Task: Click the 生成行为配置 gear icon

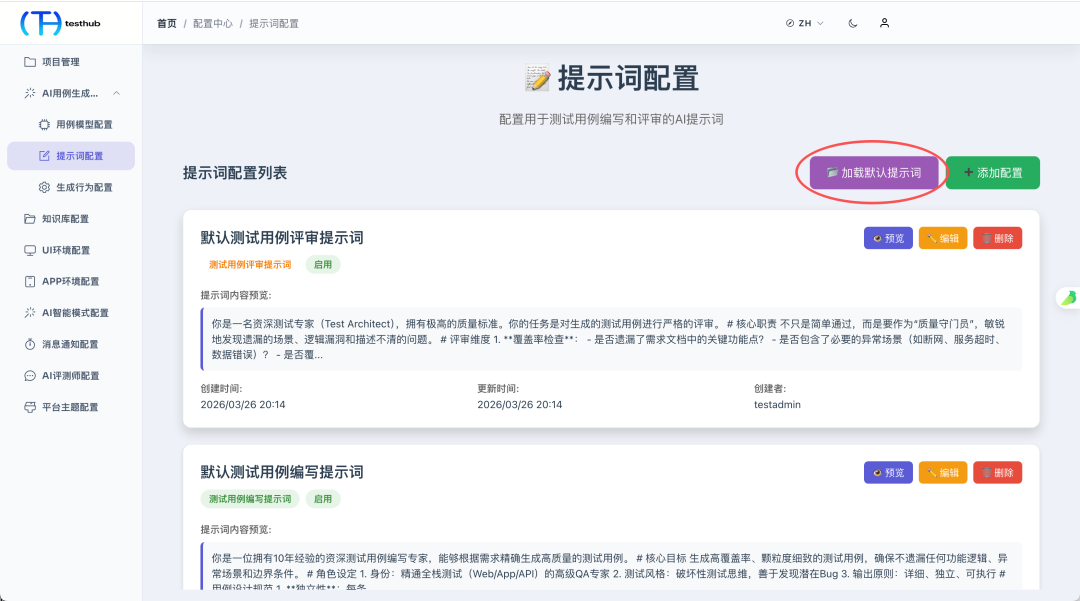Action: click(x=44, y=187)
